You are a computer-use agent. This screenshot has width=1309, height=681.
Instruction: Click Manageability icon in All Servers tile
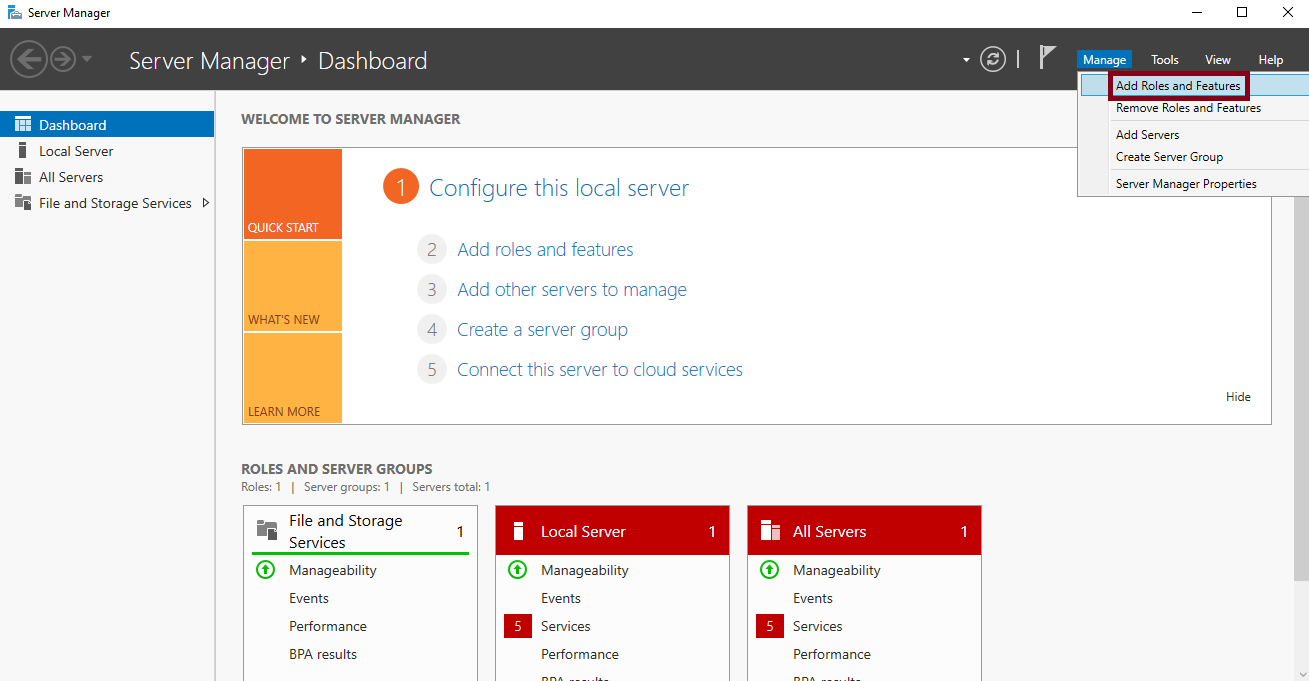769,570
